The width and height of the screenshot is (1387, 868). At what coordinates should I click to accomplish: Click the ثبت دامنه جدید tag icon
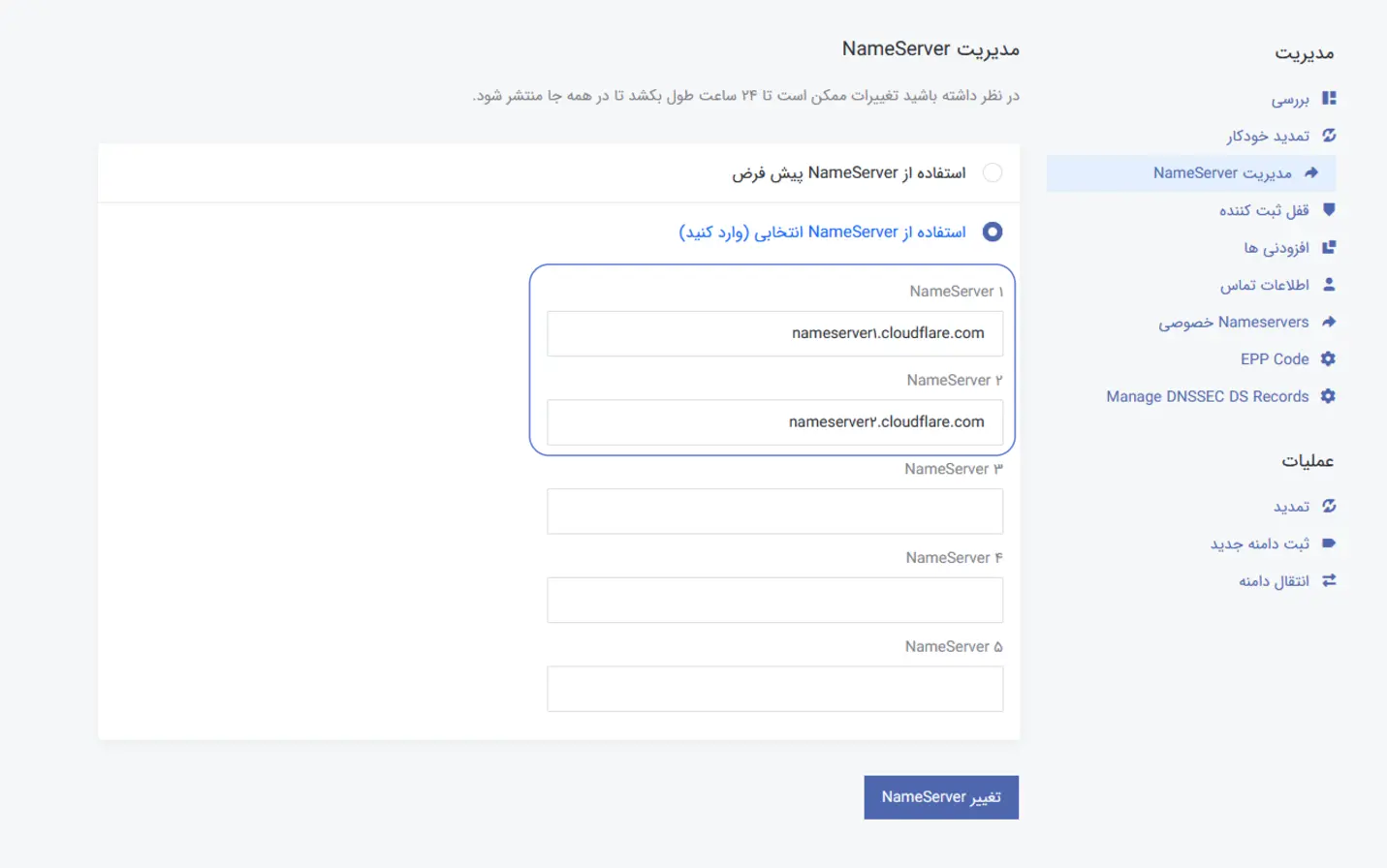click(1329, 543)
